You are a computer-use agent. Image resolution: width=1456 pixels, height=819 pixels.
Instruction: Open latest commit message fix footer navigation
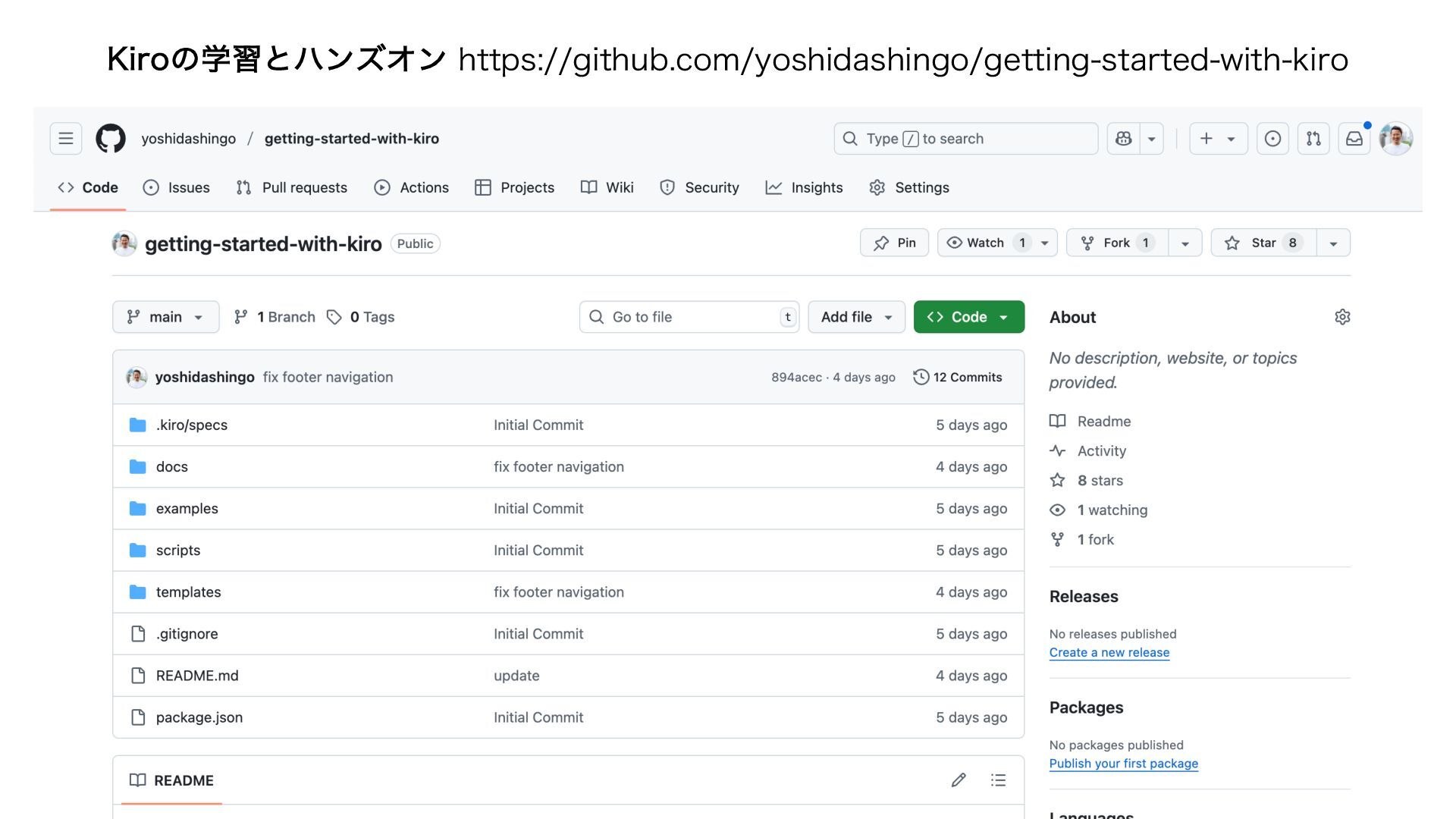point(328,377)
